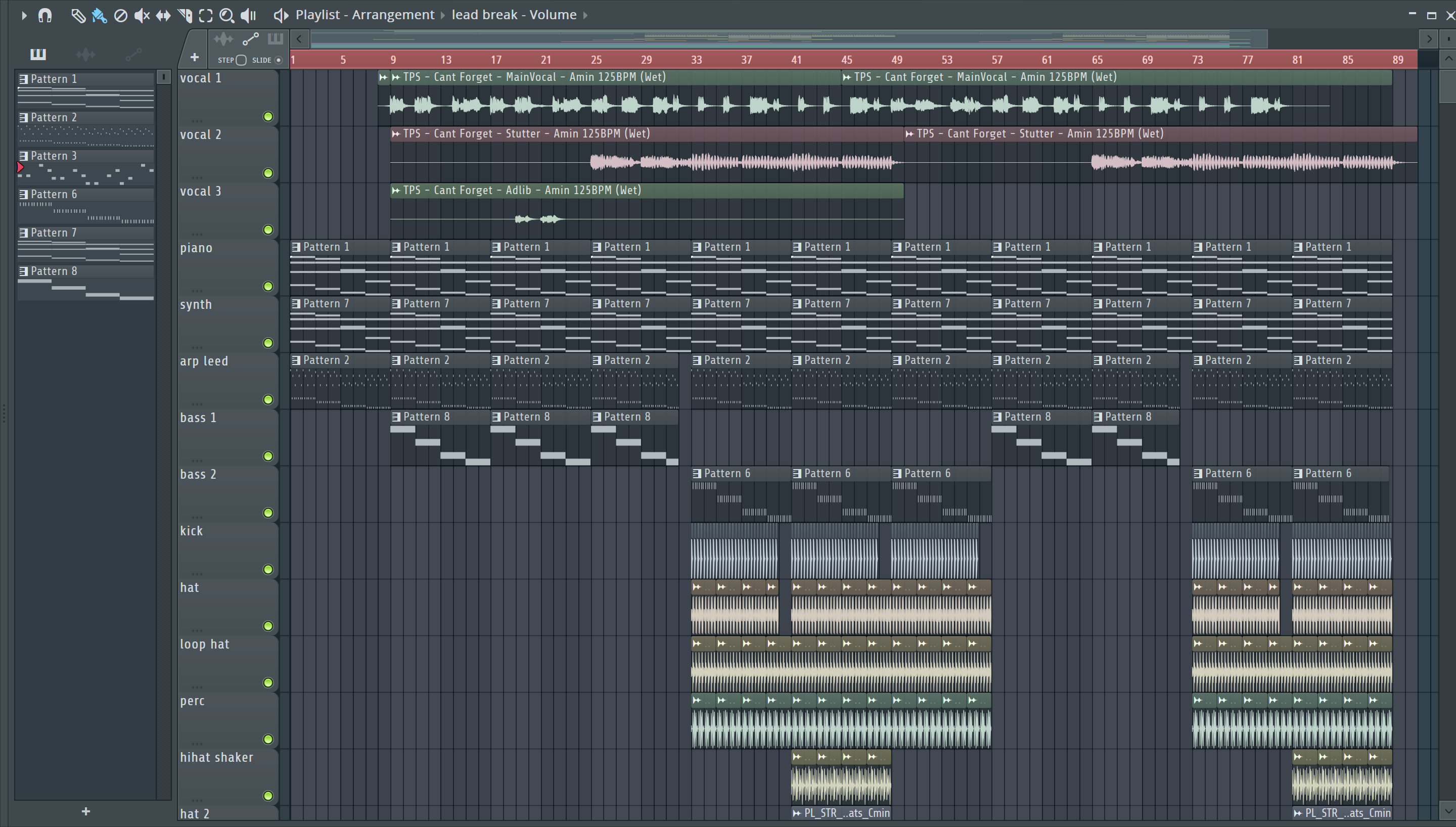Image resolution: width=1456 pixels, height=827 pixels.
Task: Open menu of Adlib audio clip
Action: pyautogui.click(x=396, y=191)
